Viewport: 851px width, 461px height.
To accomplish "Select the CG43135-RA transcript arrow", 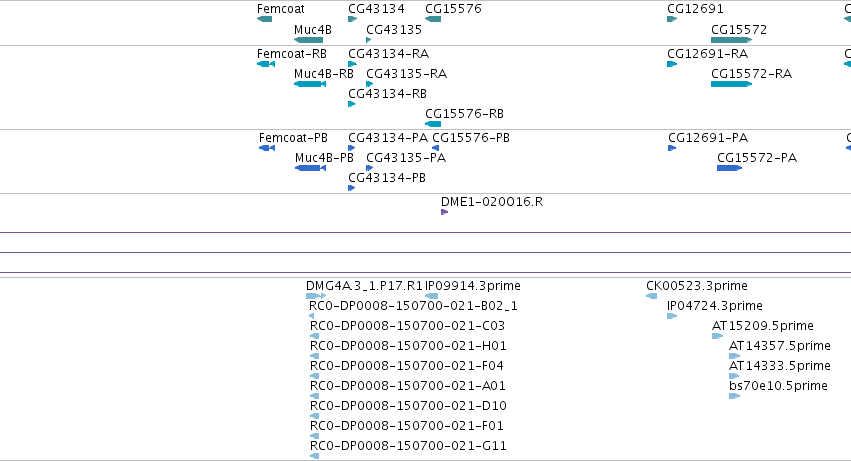I will click(370, 84).
